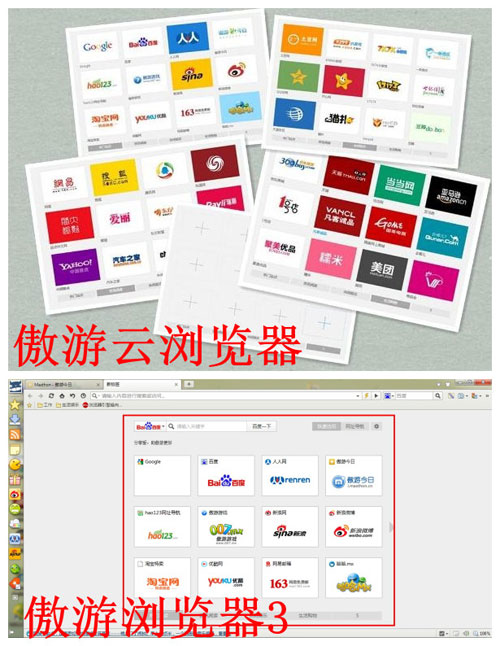Click the undo closed page icon

click(72, 396)
